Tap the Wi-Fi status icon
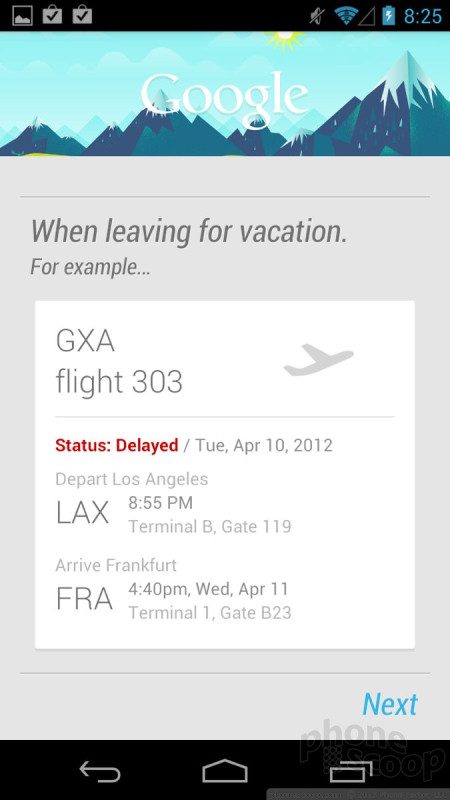Screen dimensions: 450x800 [x=345, y=16]
